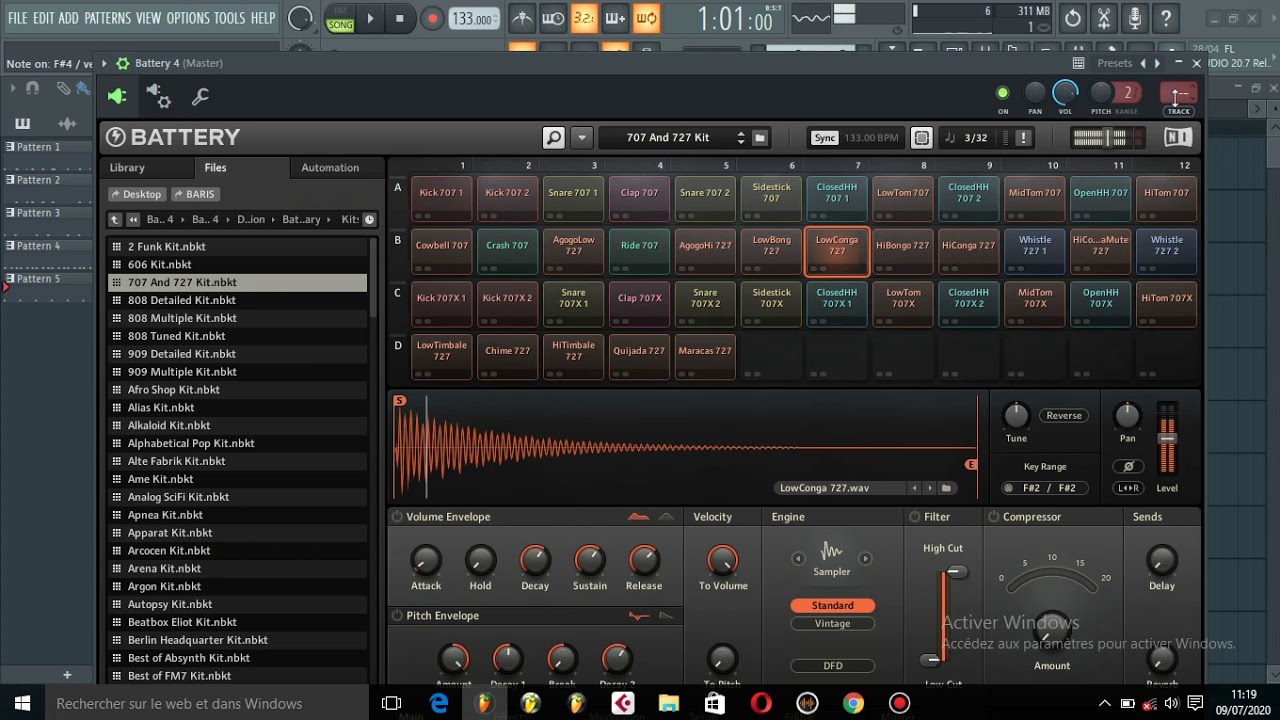Click the CPU square icon next to BPM
Screen dimensions: 1280x720
(922, 138)
